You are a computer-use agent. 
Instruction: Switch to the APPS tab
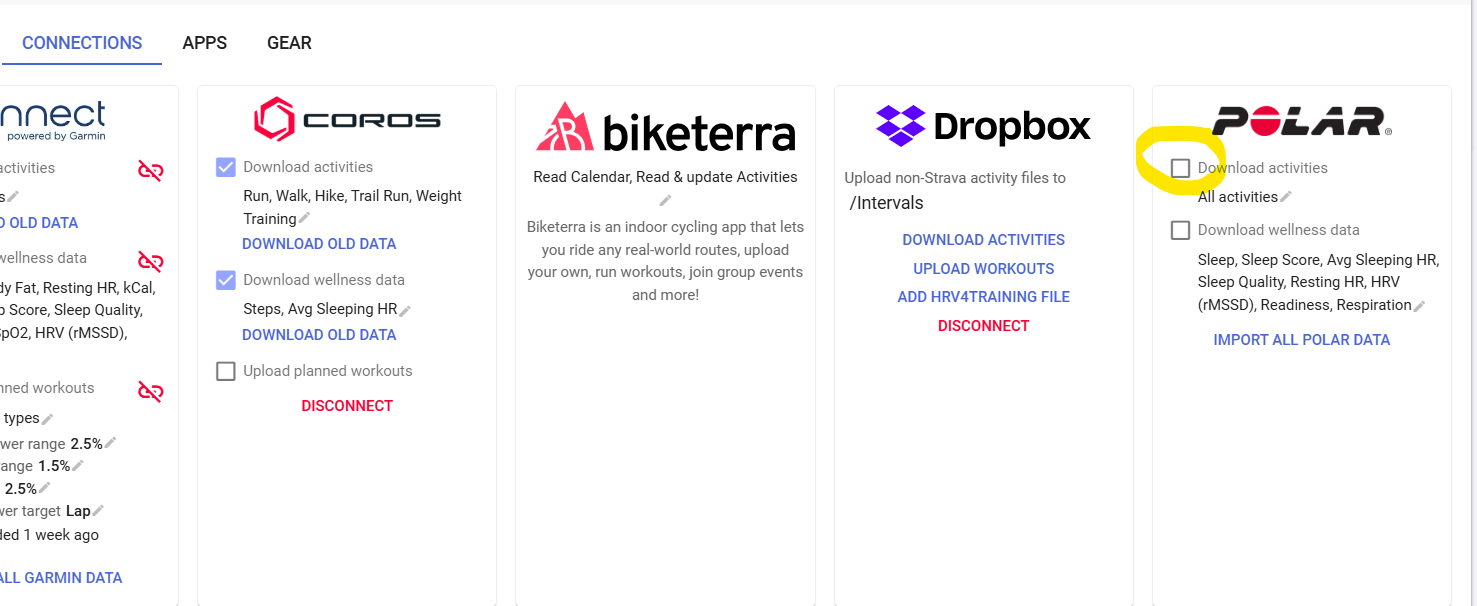pos(204,43)
